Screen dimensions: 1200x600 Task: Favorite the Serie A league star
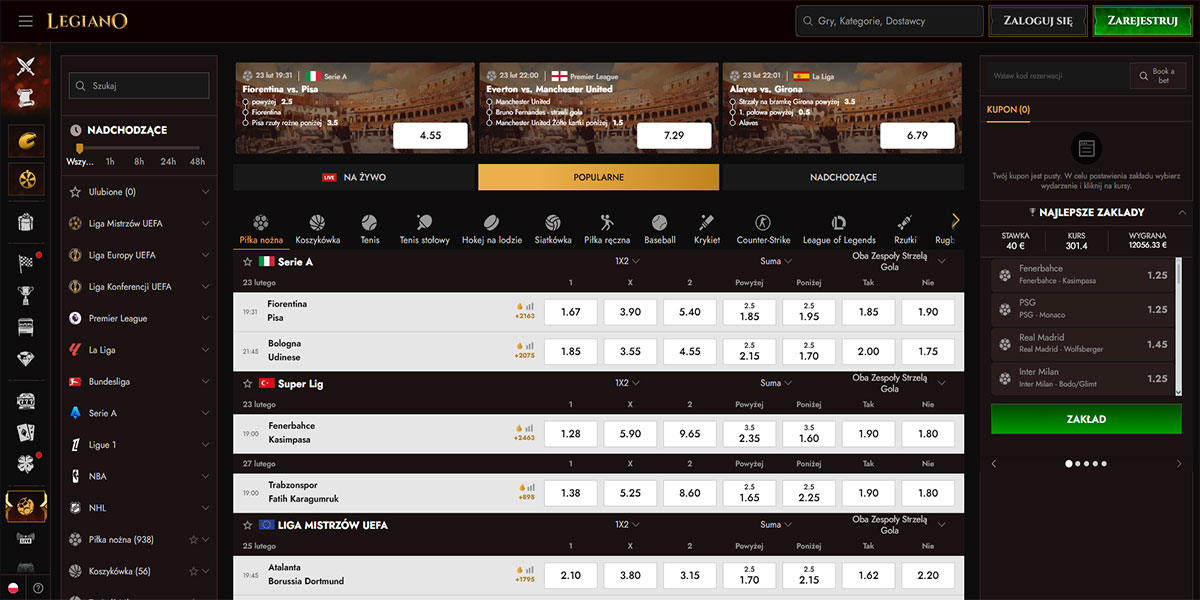pos(247,262)
